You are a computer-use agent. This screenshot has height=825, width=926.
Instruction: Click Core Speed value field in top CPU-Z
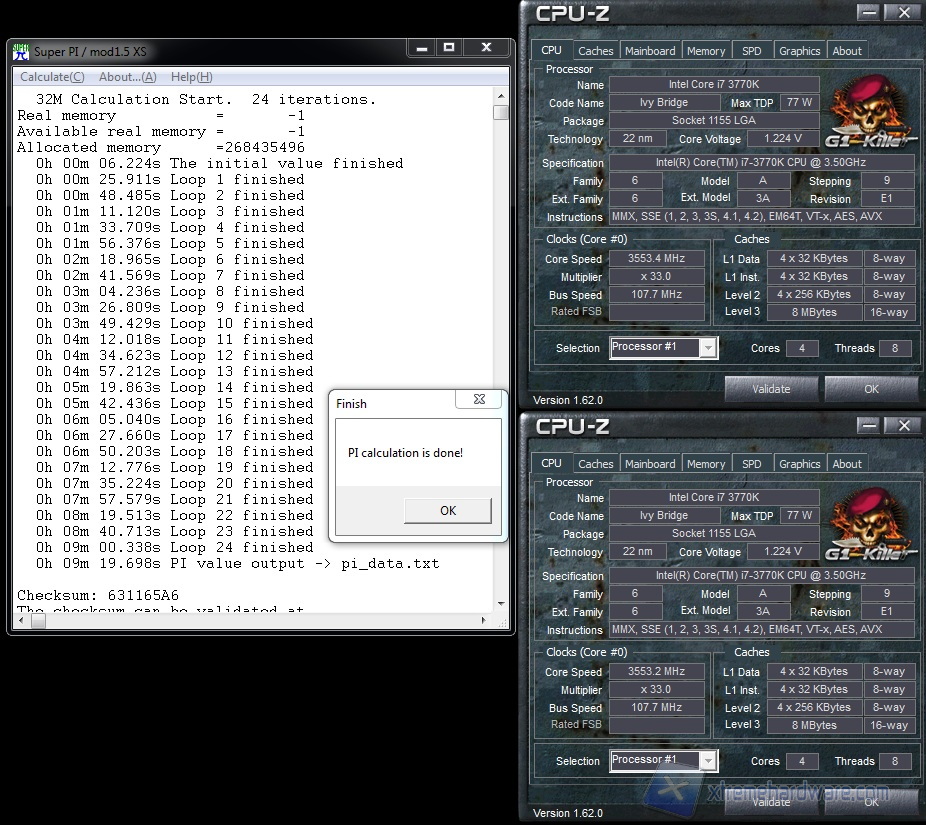656,259
